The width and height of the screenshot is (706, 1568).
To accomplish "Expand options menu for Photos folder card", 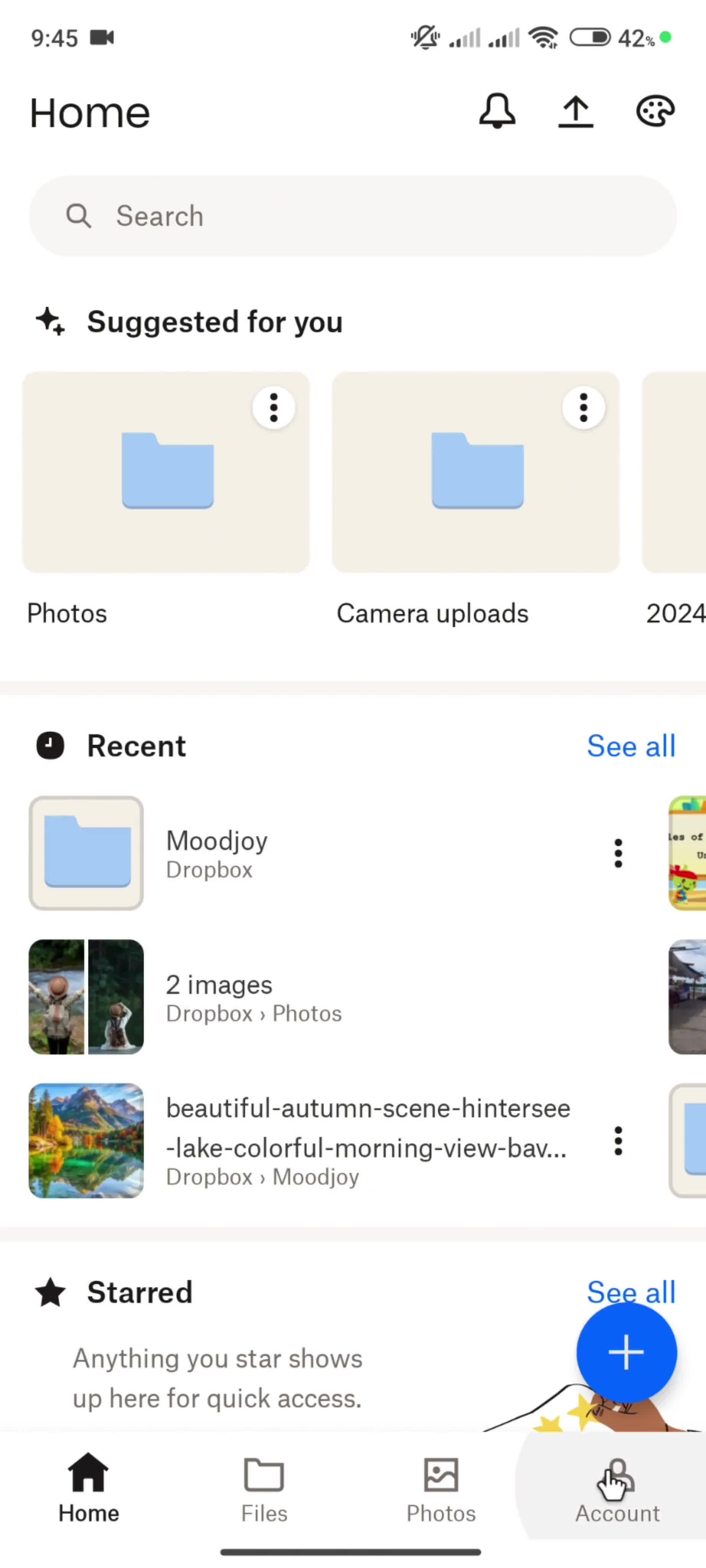I will (274, 407).
